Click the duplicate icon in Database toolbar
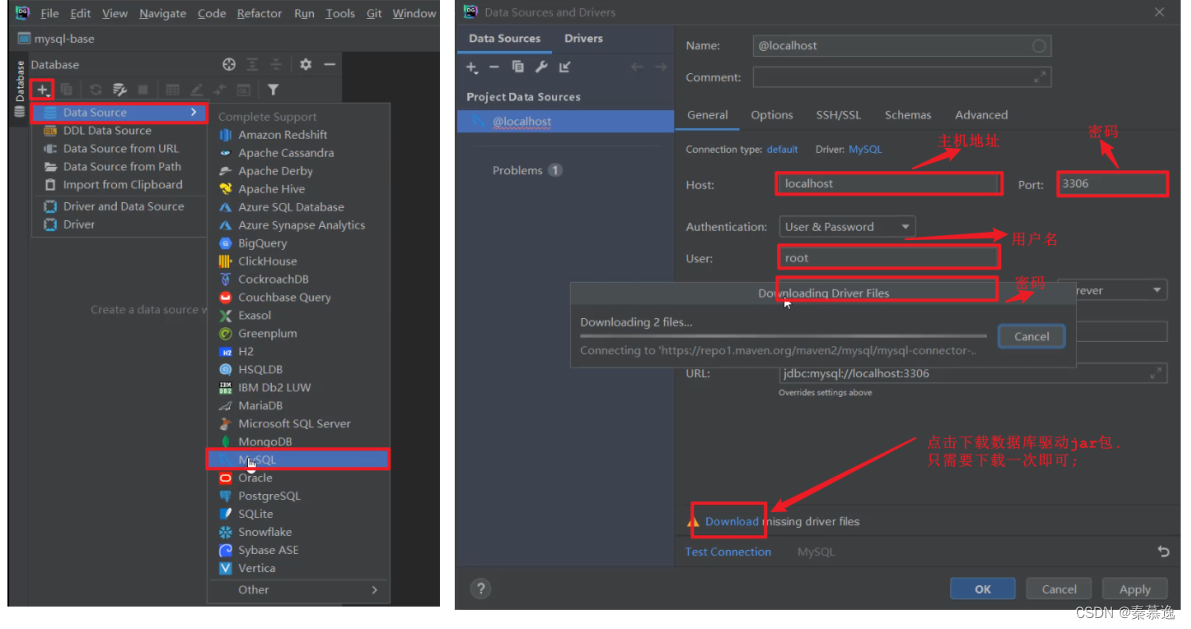 pos(66,90)
